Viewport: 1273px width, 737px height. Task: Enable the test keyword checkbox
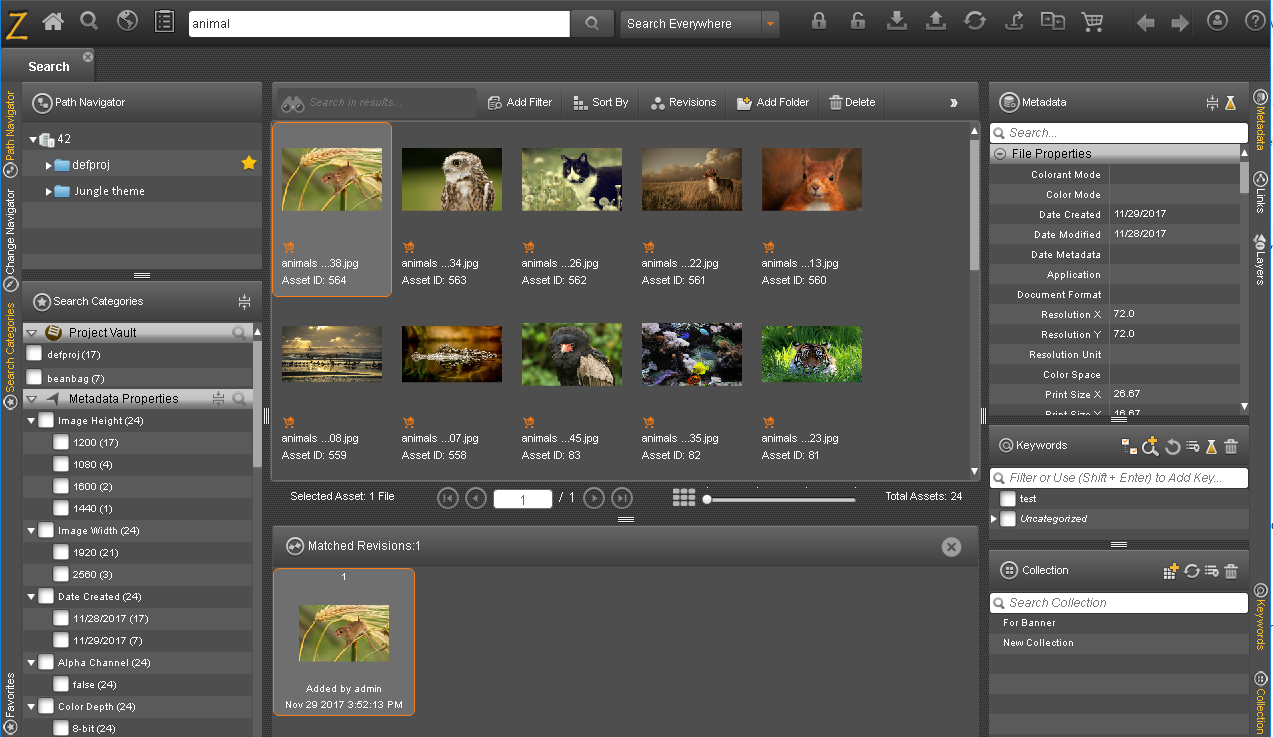tap(1008, 498)
